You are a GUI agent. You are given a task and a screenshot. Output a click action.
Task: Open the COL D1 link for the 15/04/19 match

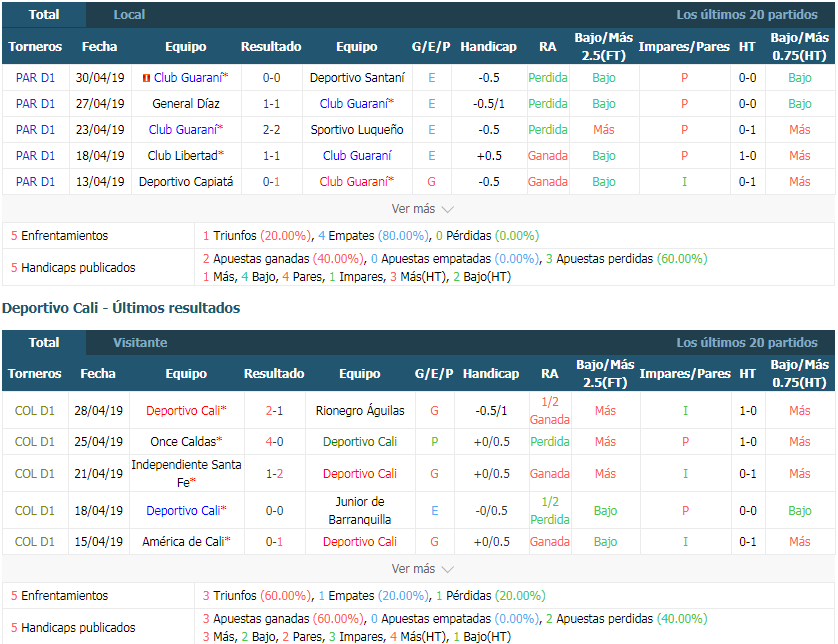pyautogui.click(x=35, y=542)
